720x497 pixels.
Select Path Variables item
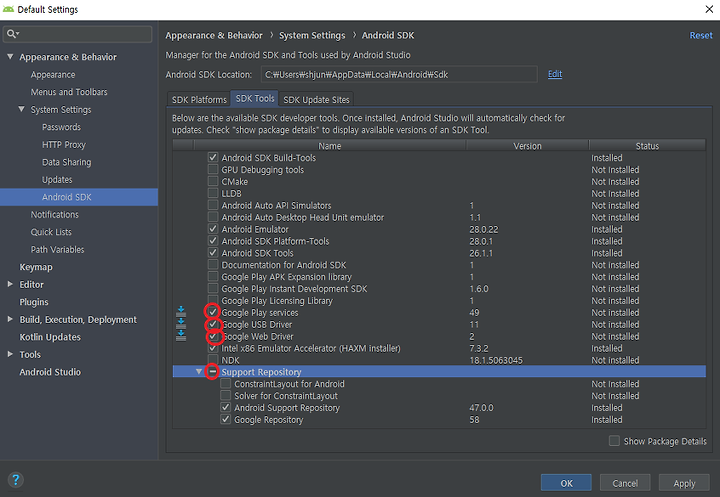(x=57, y=249)
